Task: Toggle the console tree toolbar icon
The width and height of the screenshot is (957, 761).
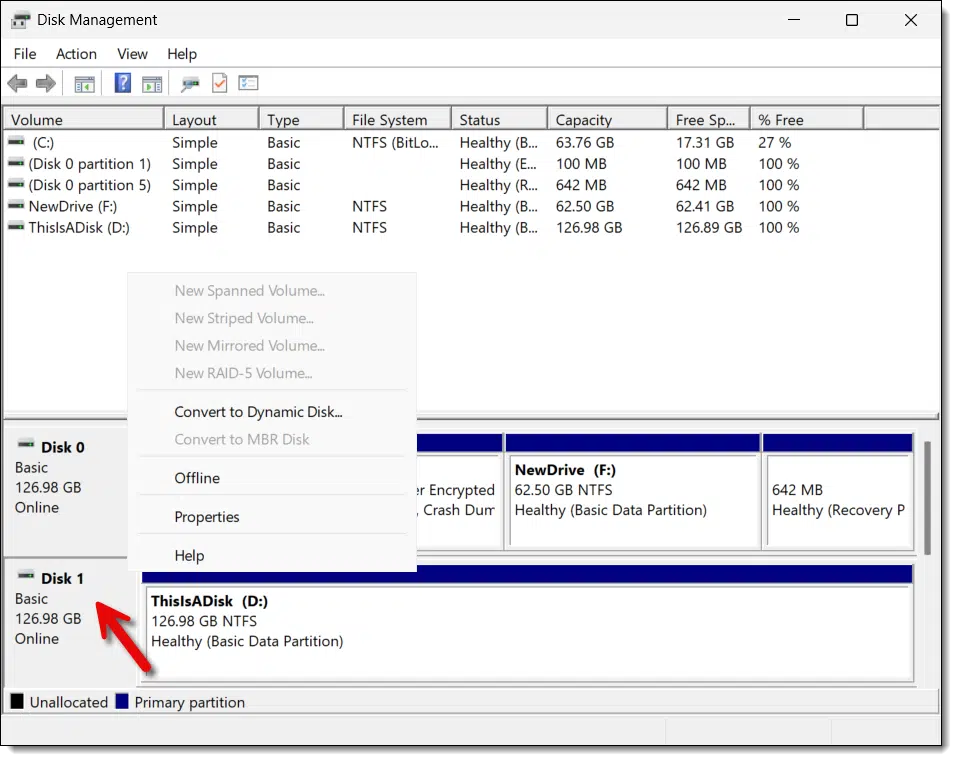Action: pos(84,84)
